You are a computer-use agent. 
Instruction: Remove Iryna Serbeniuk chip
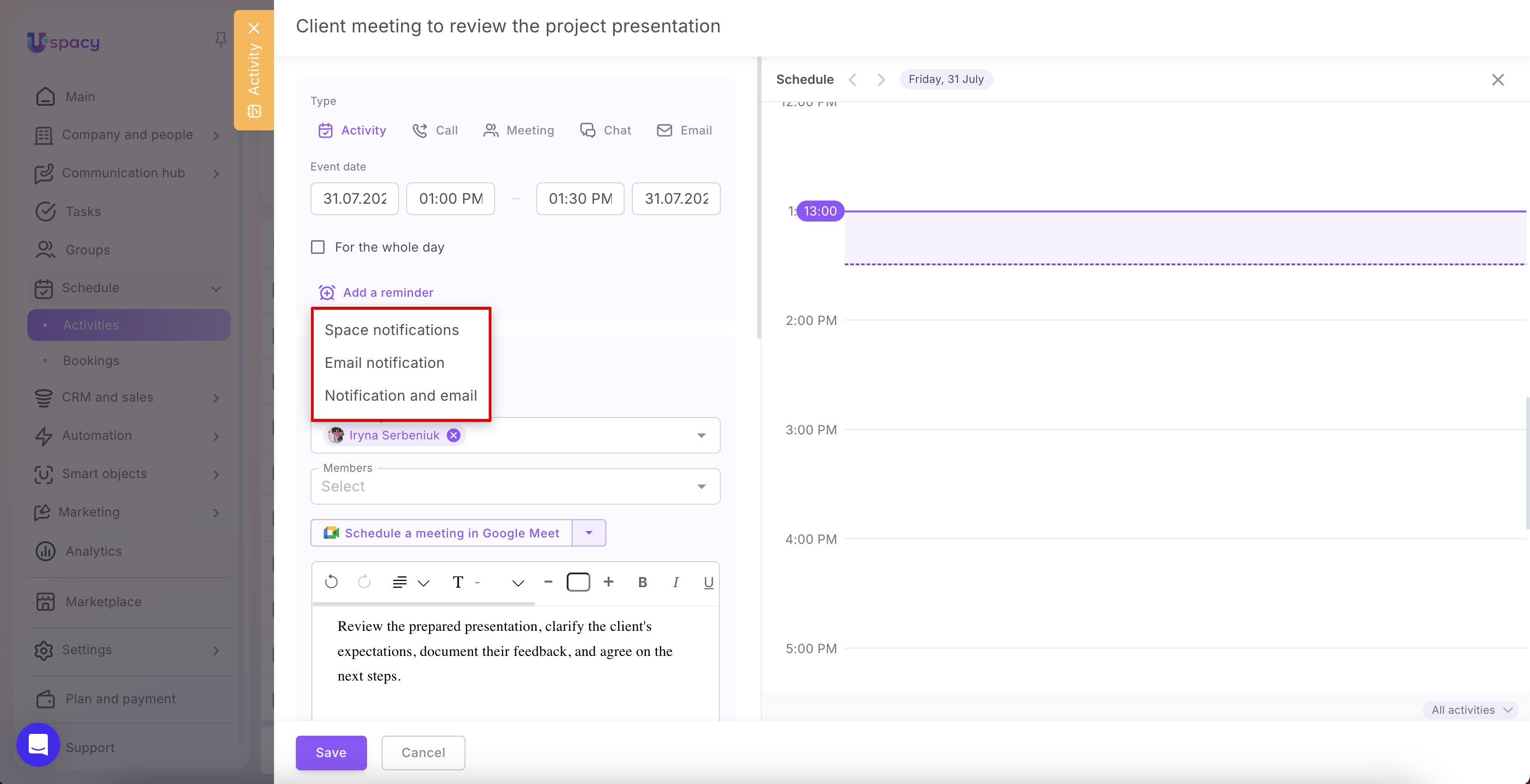[x=454, y=435]
